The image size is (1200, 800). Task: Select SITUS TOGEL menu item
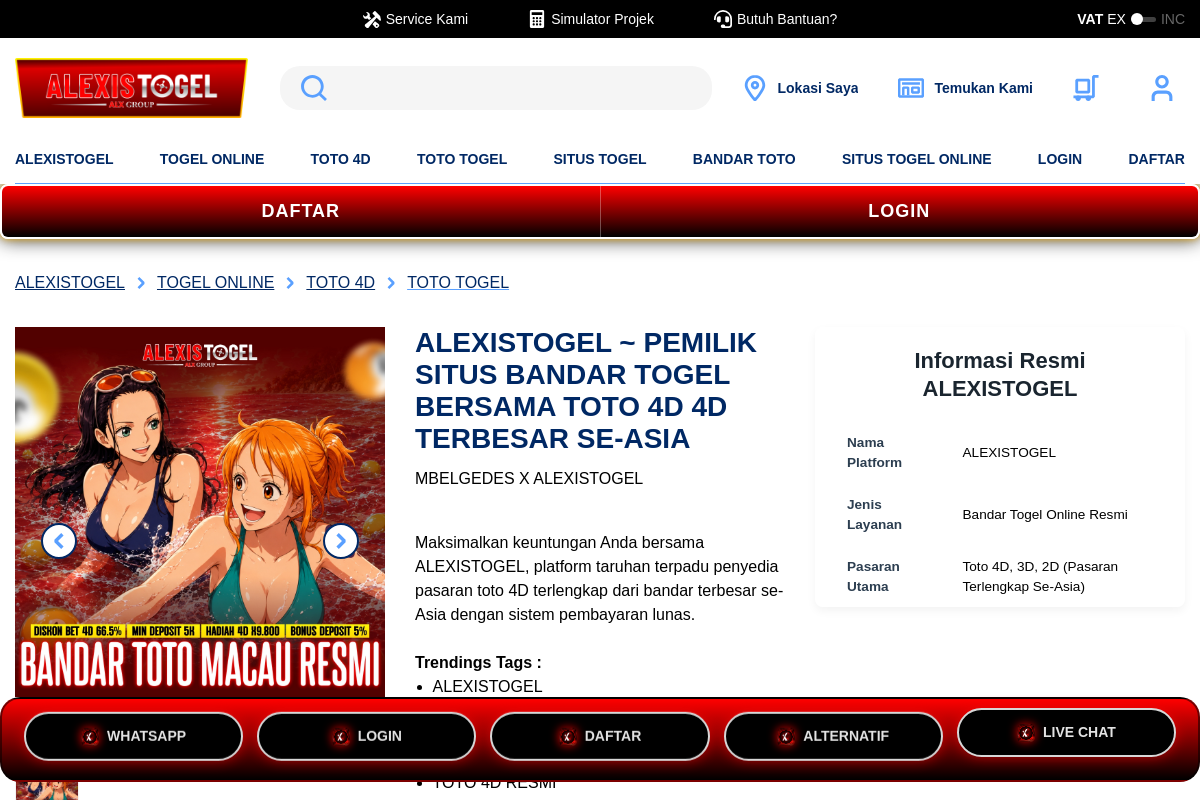click(600, 159)
